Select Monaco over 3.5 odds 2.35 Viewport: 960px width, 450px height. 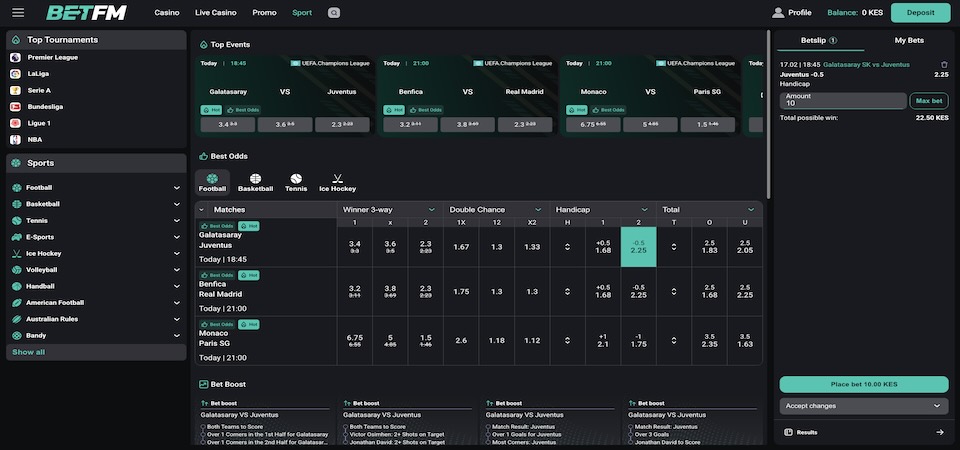pos(710,340)
